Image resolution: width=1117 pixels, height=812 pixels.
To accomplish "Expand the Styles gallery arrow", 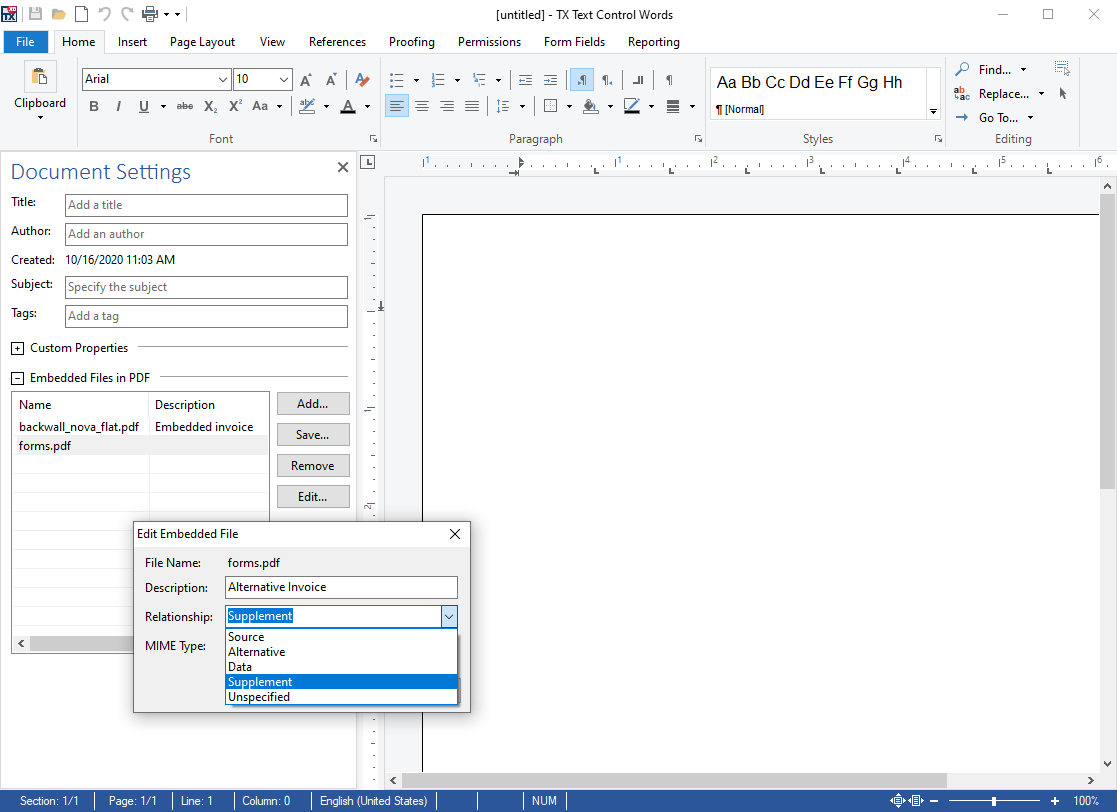I will pyautogui.click(x=933, y=111).
